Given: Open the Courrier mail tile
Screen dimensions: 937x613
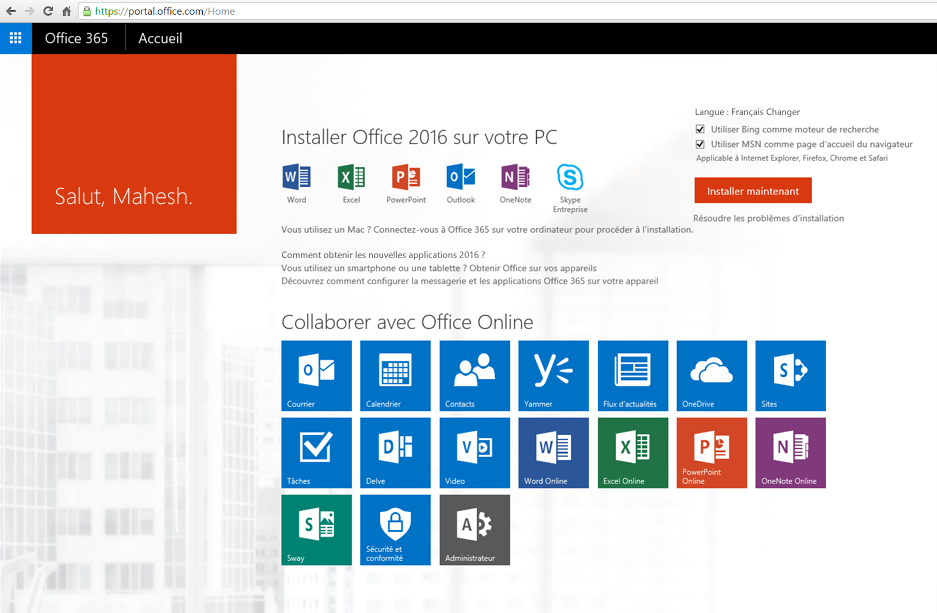Looking at the screenshot, I should point(317,376).
